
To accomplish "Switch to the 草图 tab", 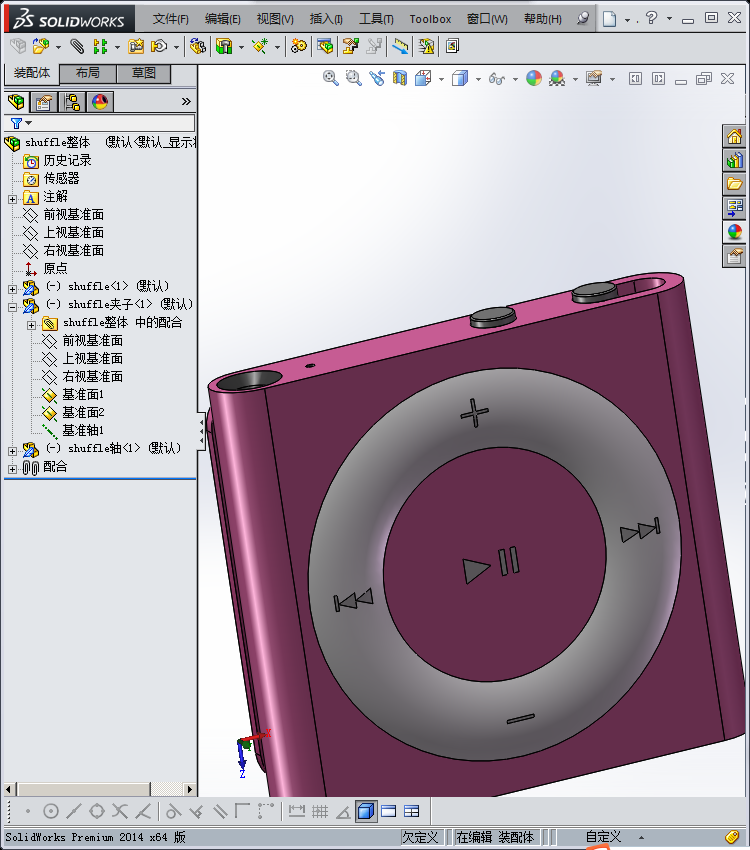I will [144, 73].
